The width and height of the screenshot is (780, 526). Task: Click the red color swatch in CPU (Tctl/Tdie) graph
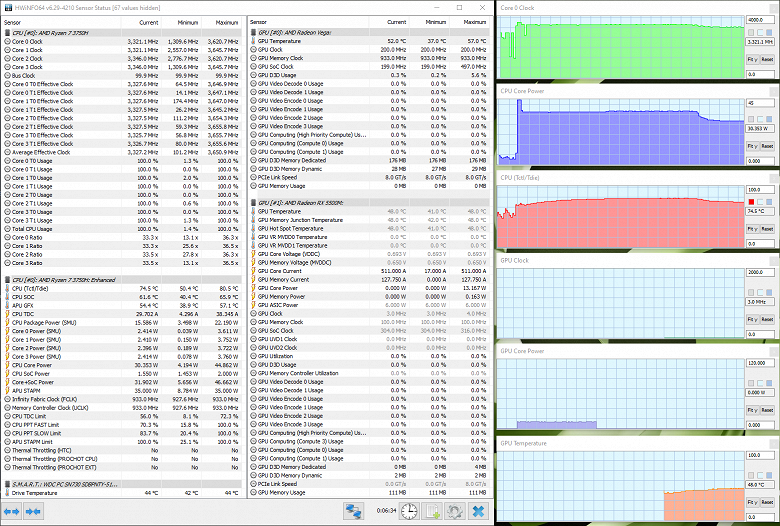click(x=751, y=202)
